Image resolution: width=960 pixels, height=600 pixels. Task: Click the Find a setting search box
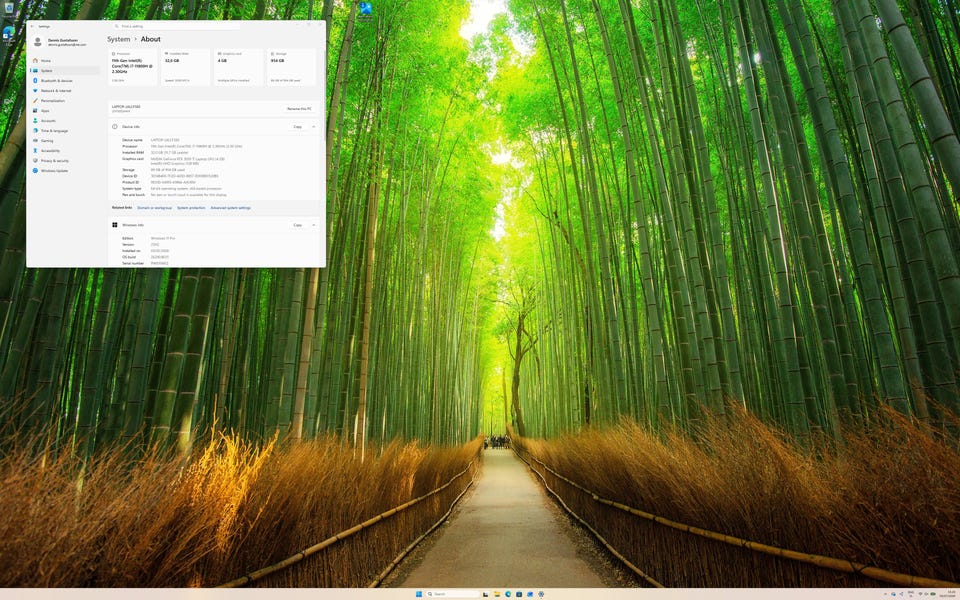[176, 26]
